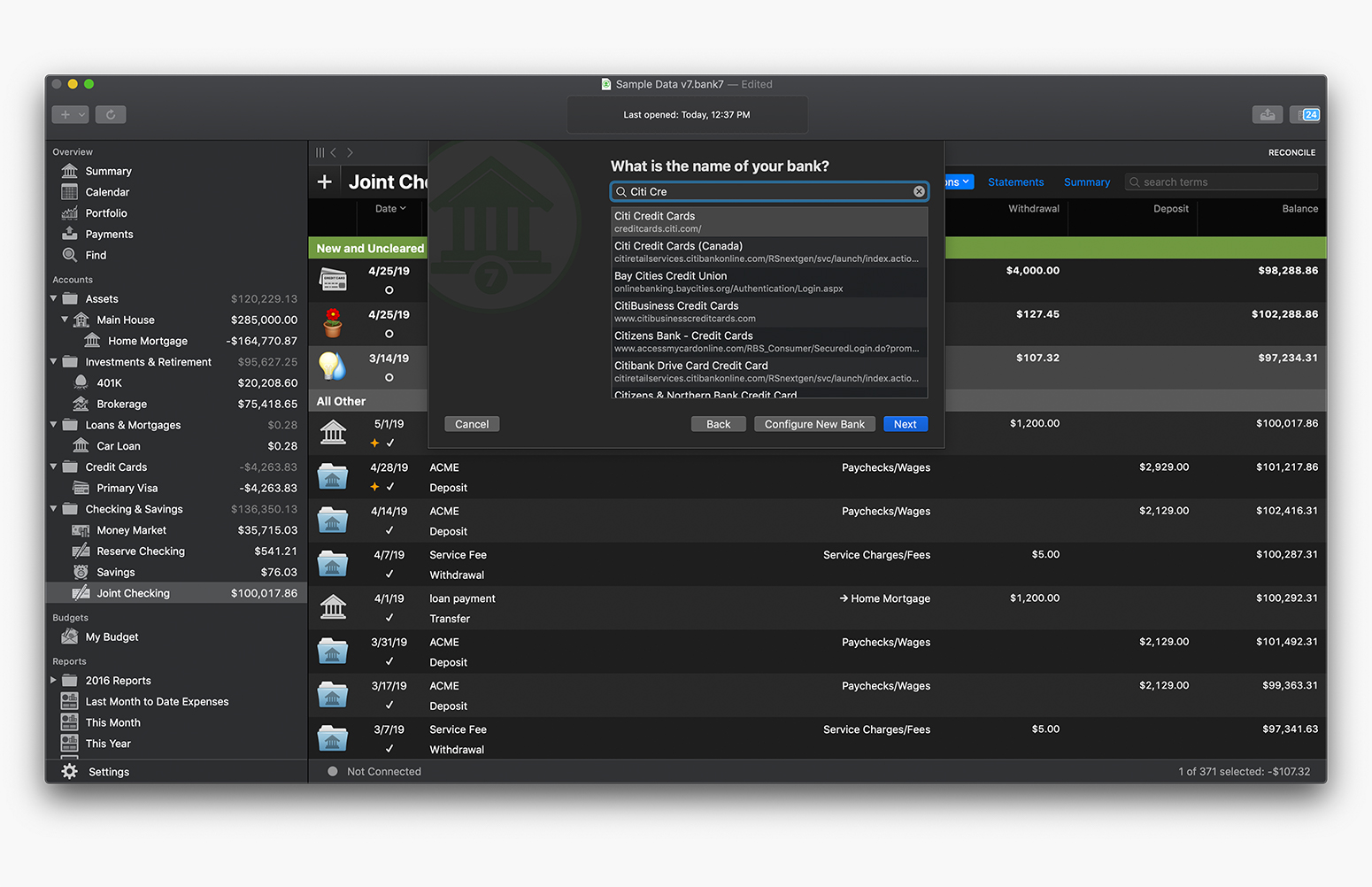Choose CitiBusiness Credit Cards result
The image size is (1372, 887).
pyautogui.click(x=769, y=312)
